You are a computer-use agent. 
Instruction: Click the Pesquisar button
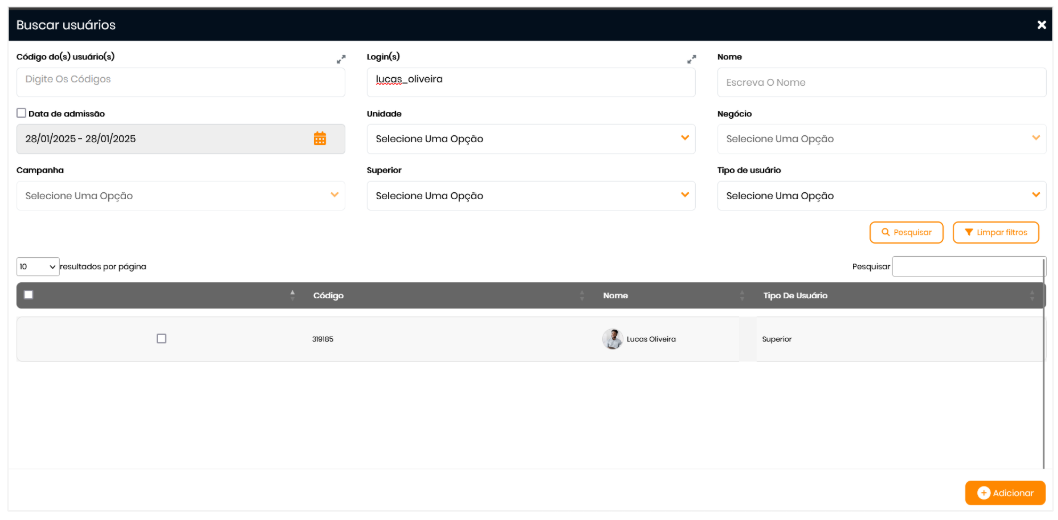click(906, 232)
